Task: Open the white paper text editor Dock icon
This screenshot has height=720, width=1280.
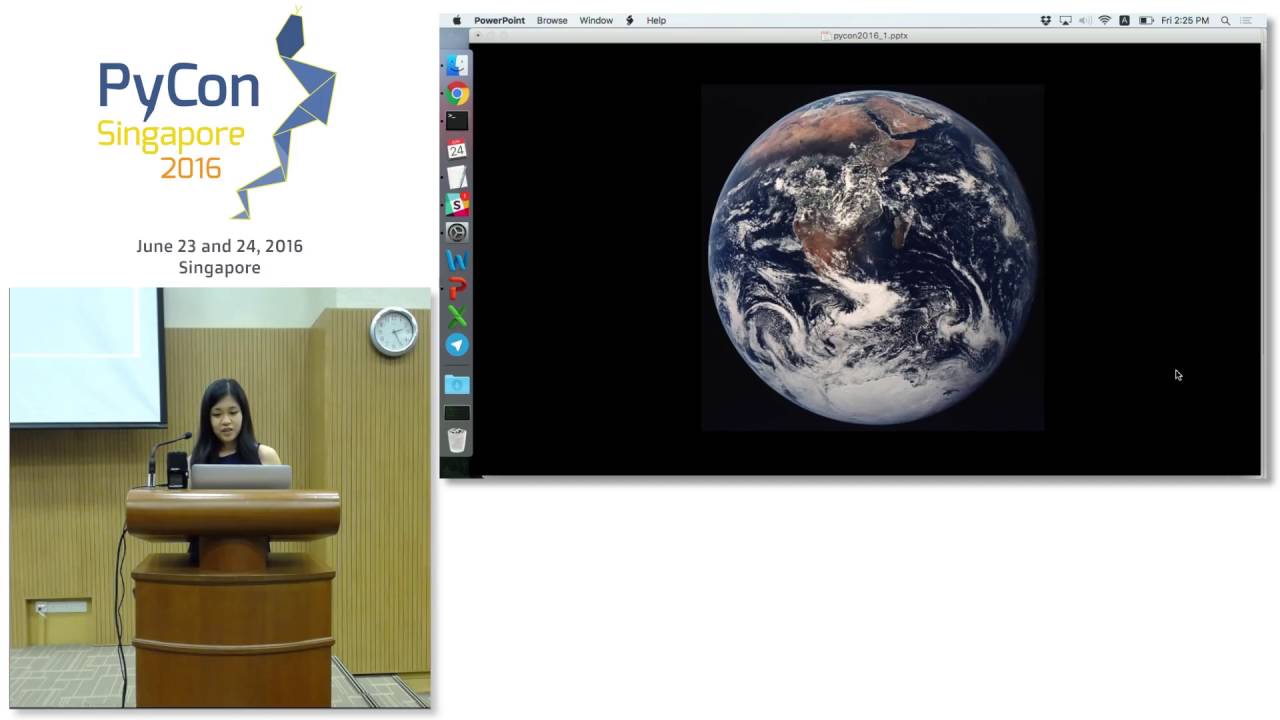Action: tap(457, 177)
